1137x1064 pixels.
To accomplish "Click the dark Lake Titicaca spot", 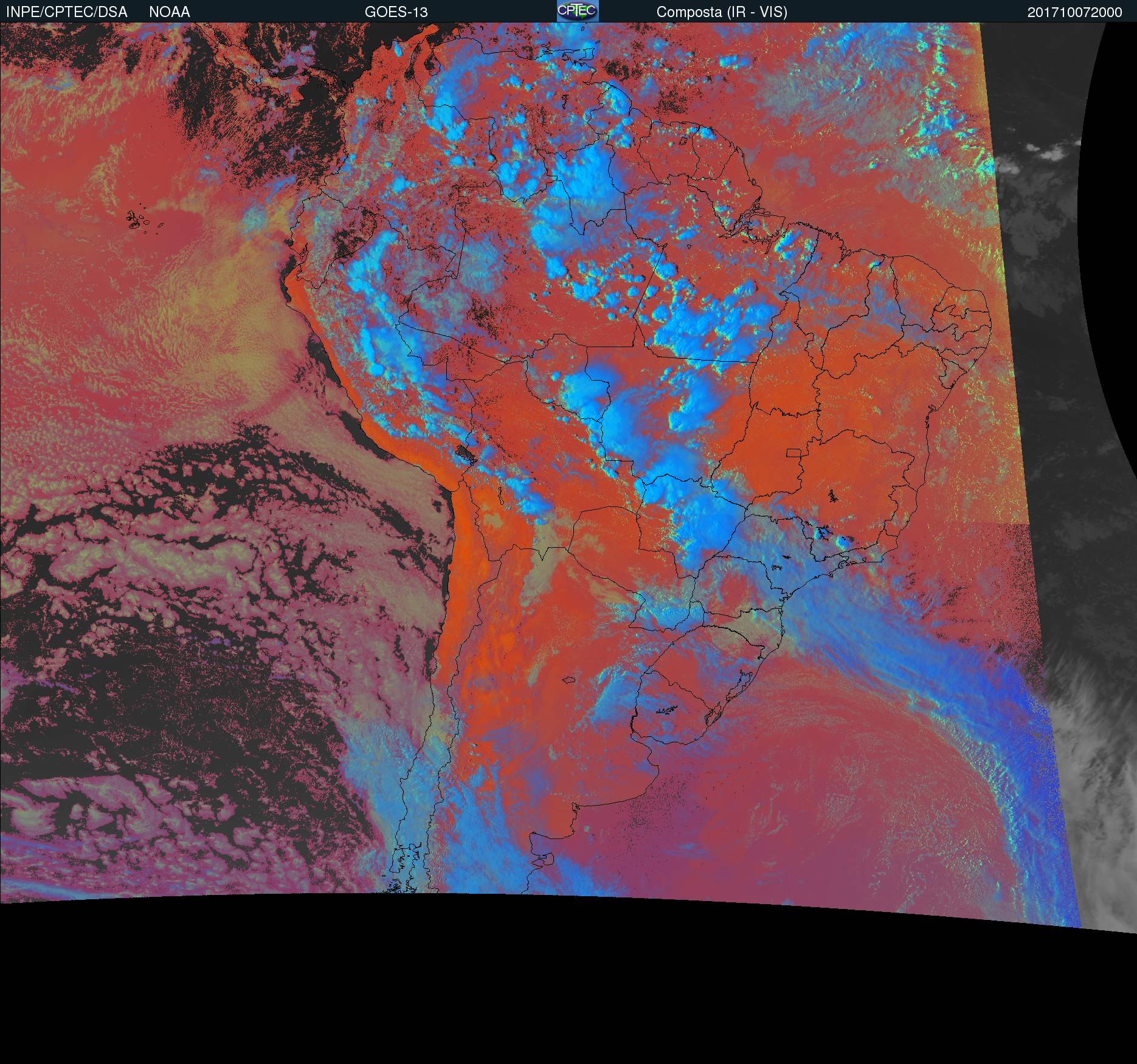I will [x=465, y=453].
